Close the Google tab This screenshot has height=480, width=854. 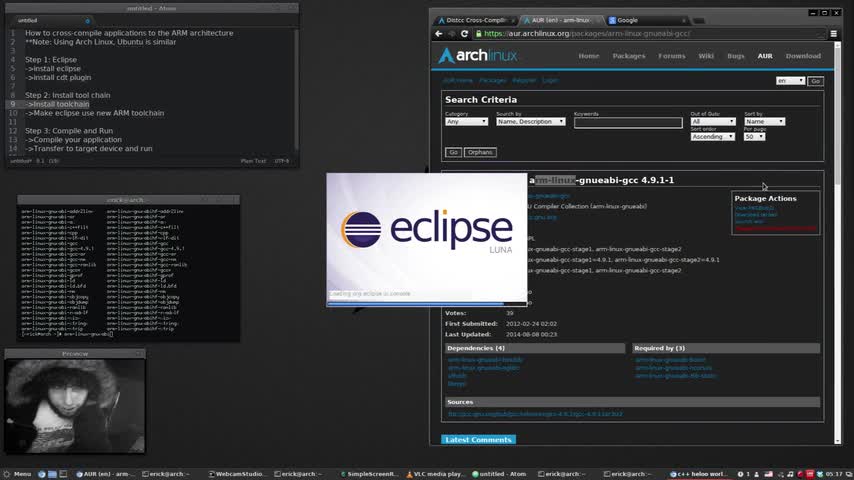(x=684, y=21)
